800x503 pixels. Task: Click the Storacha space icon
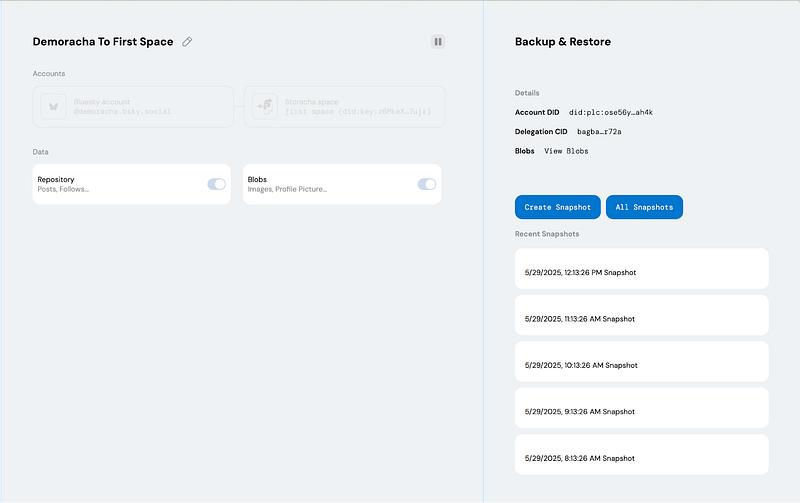tap(264, 106)
